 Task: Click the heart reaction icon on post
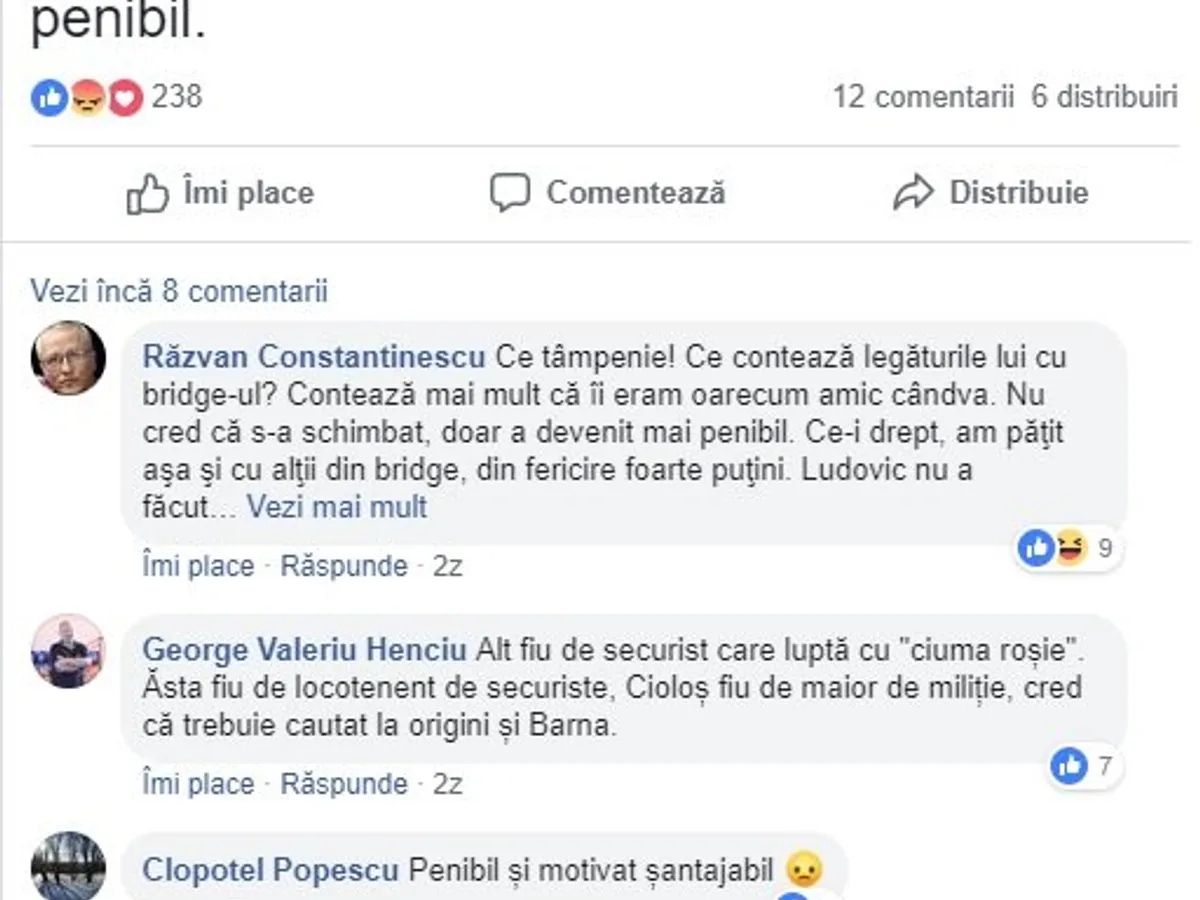click(125, 97)
